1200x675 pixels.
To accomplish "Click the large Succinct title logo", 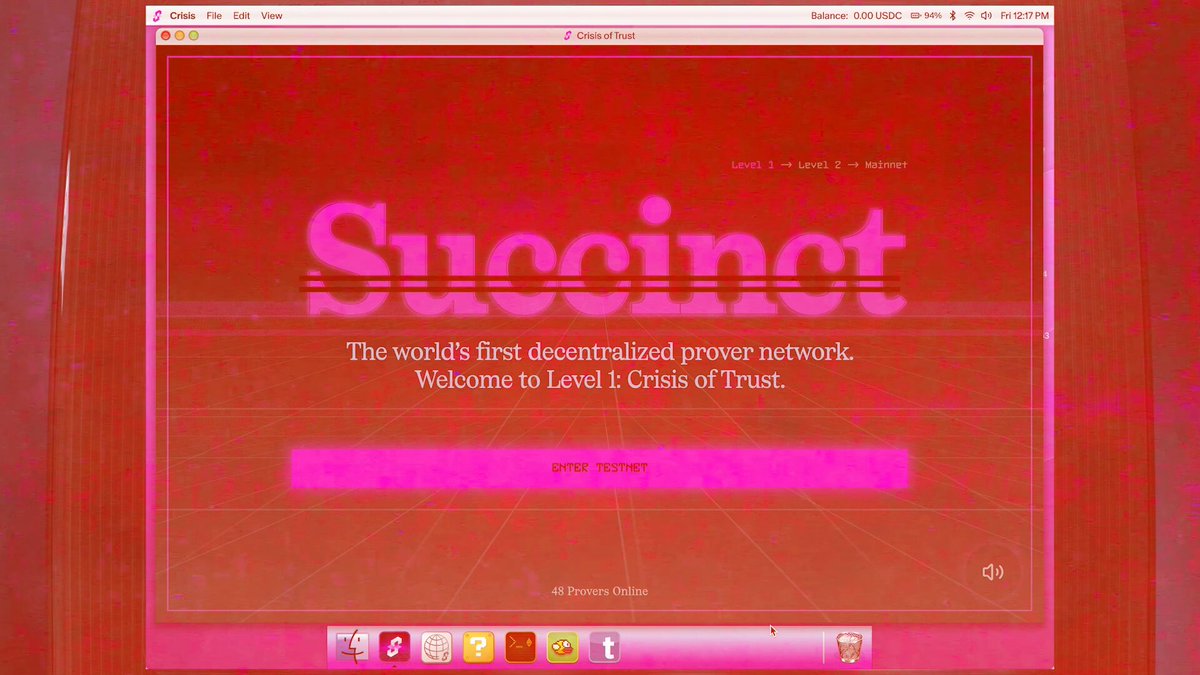I will tap(604, 258).
